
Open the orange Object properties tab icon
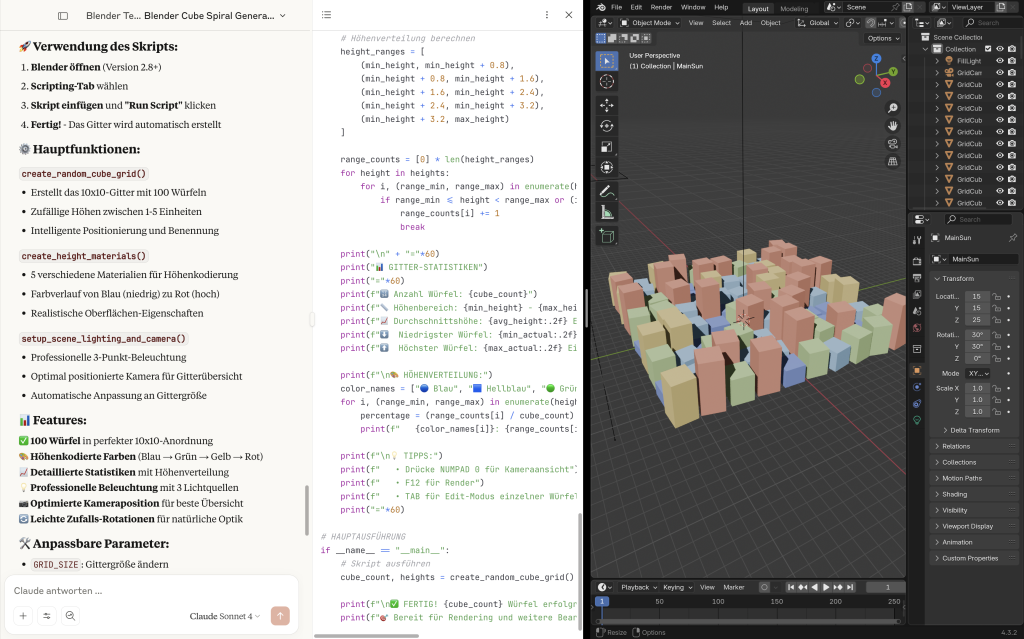[x=917, y=370]
